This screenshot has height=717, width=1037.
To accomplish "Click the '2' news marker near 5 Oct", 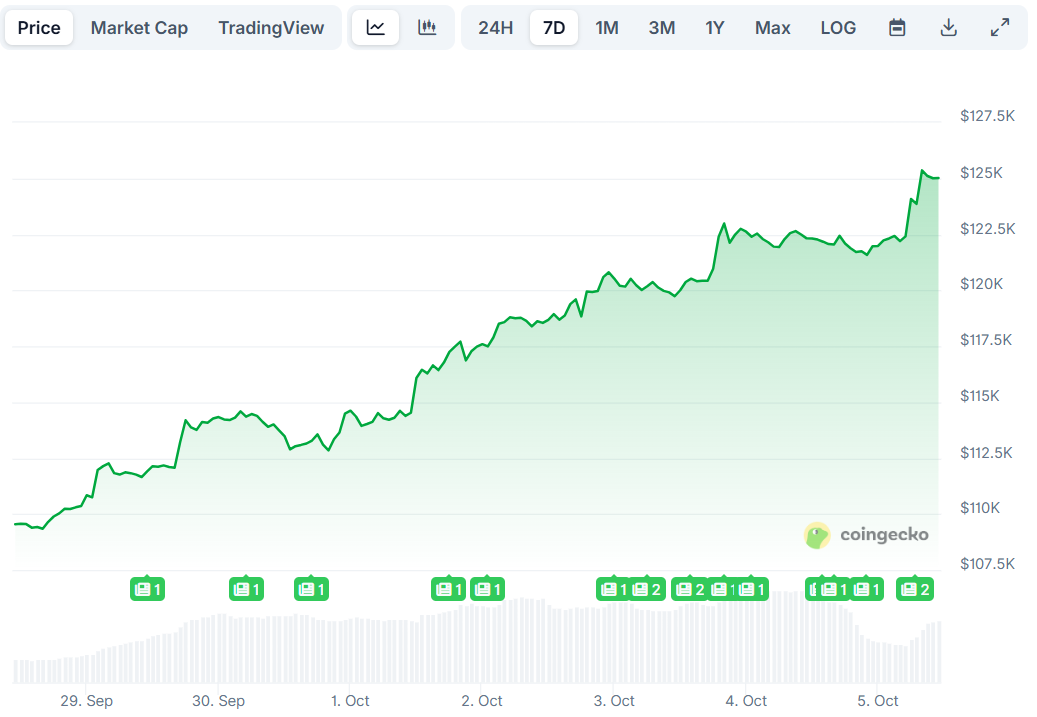I will click(x=916, y=589).
